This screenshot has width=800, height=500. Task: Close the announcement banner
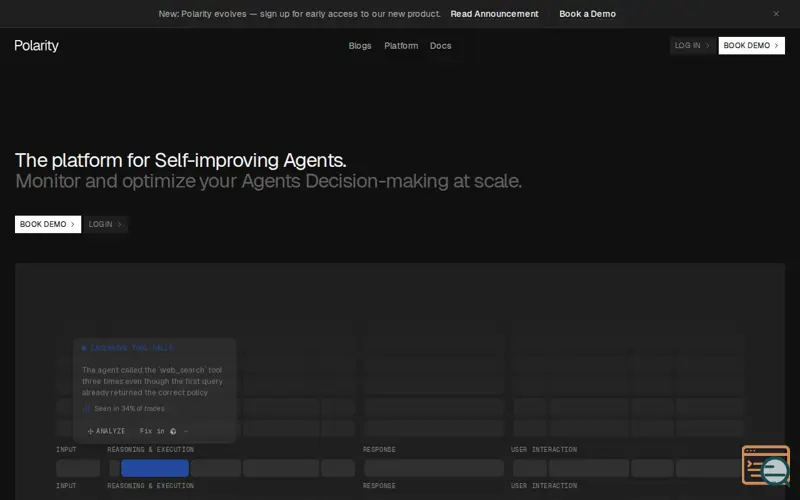(776, 14)
